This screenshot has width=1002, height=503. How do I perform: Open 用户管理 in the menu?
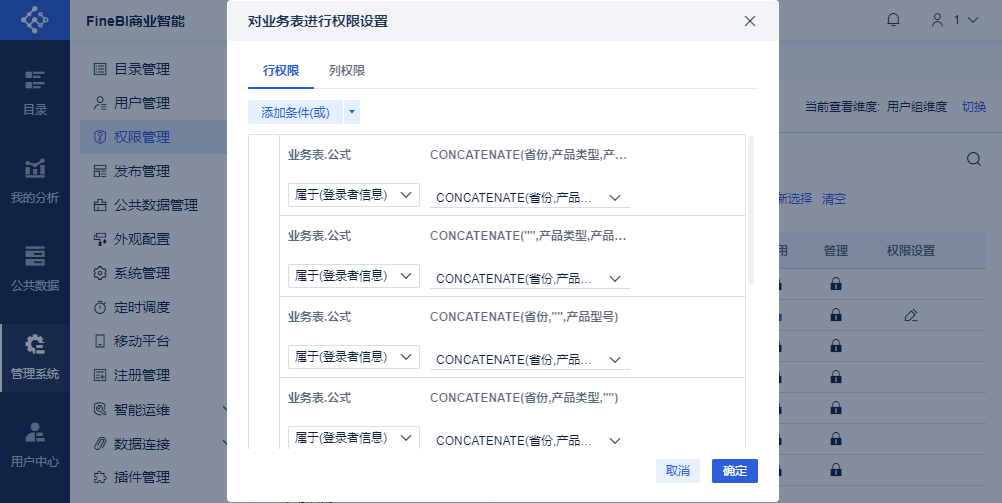142,103
